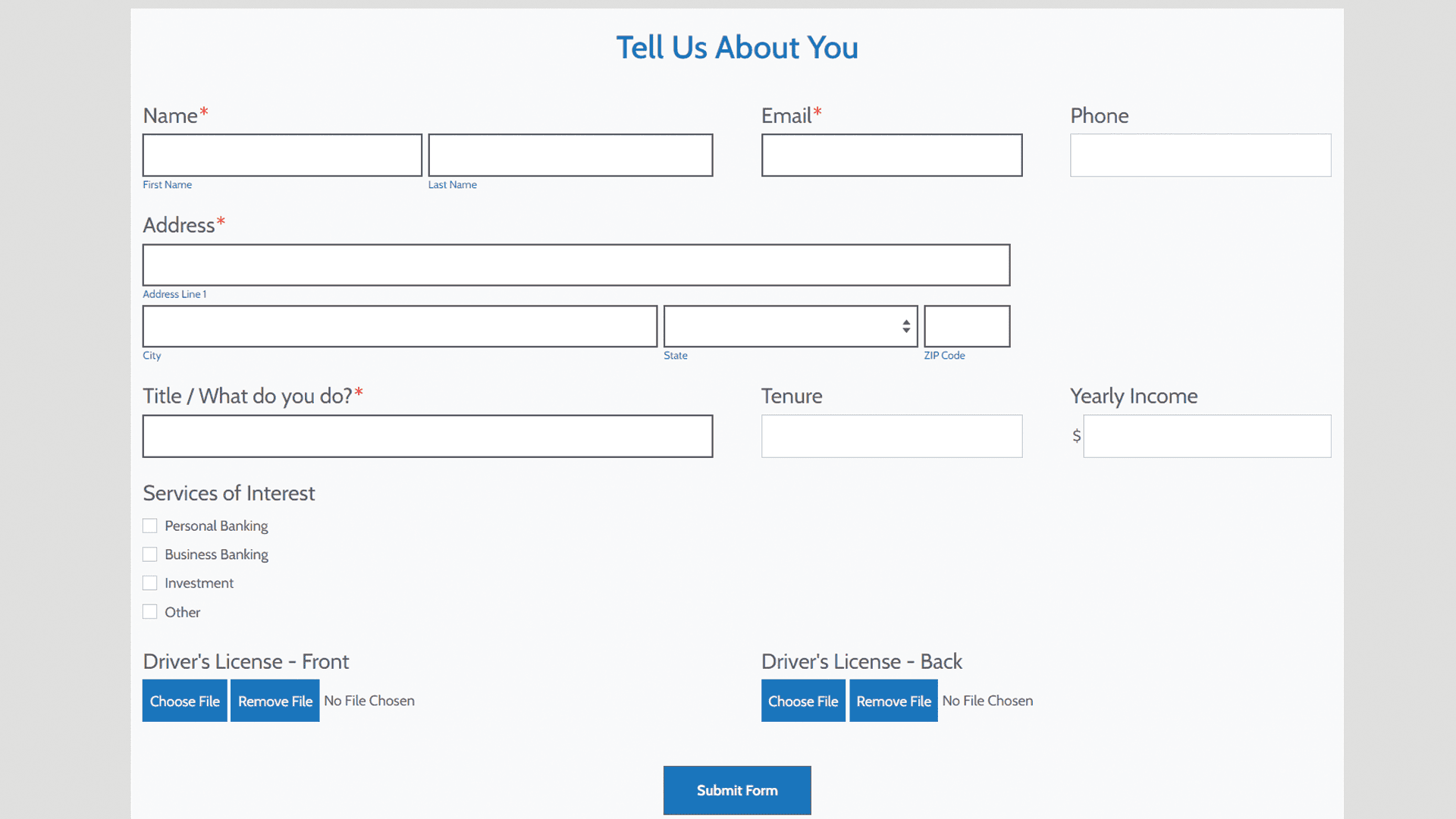Select the City input field
Screen dimensions: 1456x819
(400, 326)
